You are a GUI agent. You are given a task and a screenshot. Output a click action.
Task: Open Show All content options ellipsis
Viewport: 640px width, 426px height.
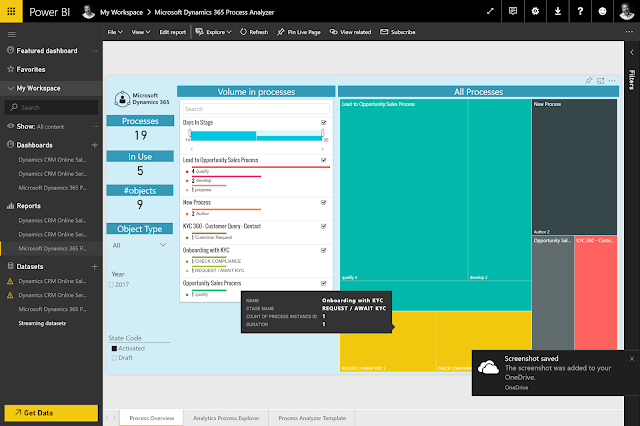[95, 126]
